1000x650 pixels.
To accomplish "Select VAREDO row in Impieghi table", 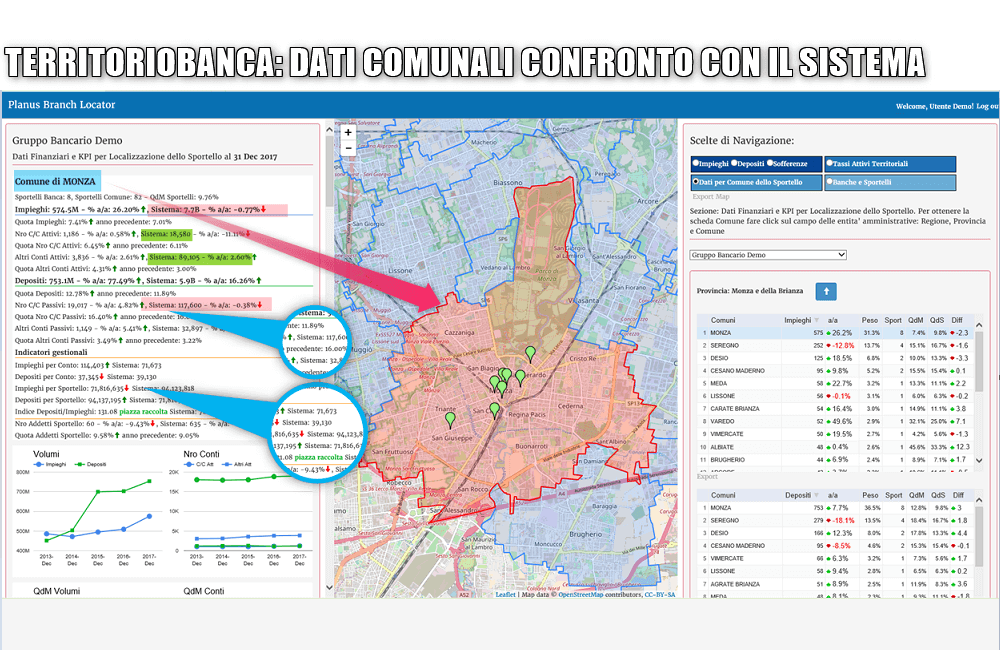I will (834, 422).
